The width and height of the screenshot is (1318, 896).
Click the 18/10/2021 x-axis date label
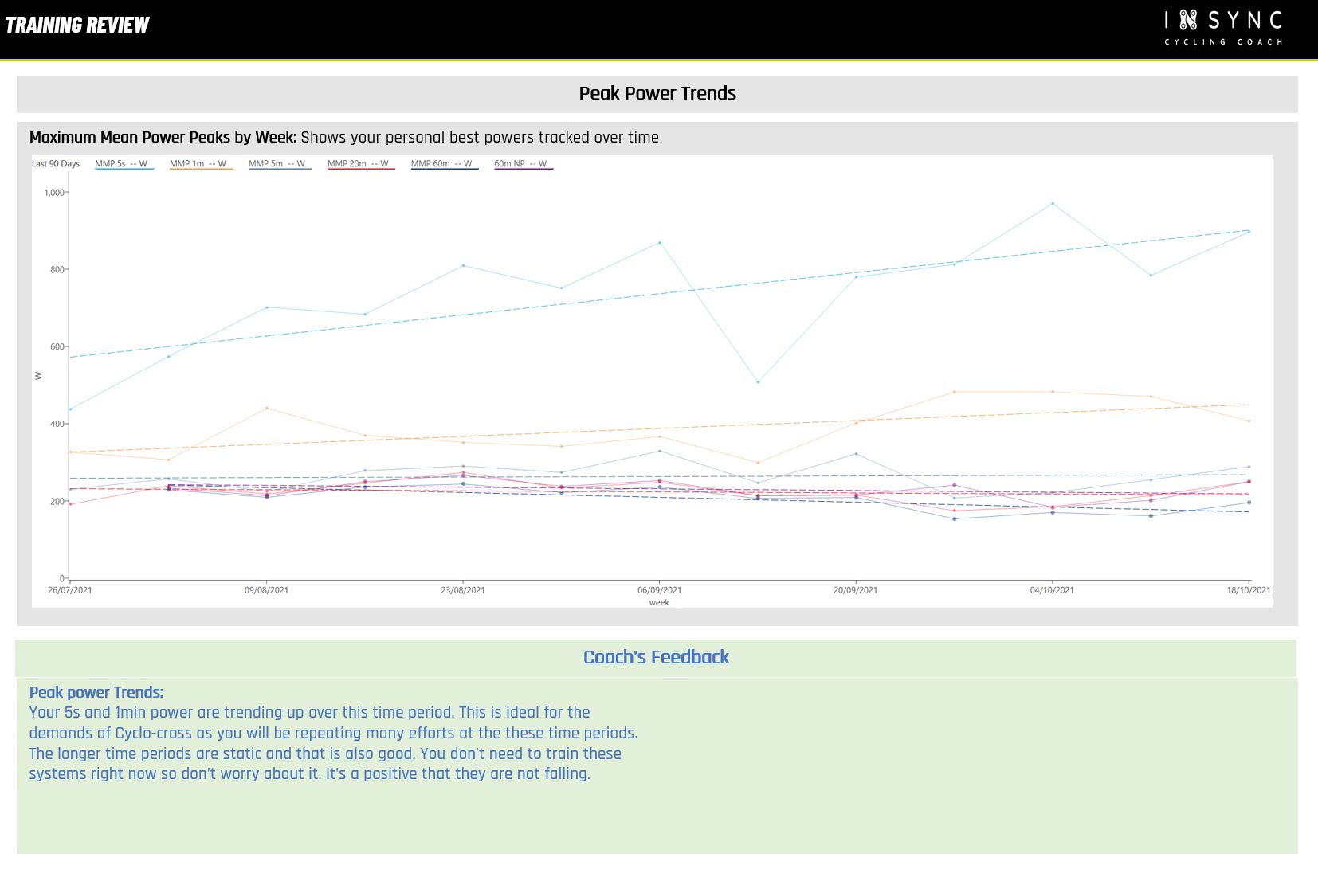click(1249, 590)
